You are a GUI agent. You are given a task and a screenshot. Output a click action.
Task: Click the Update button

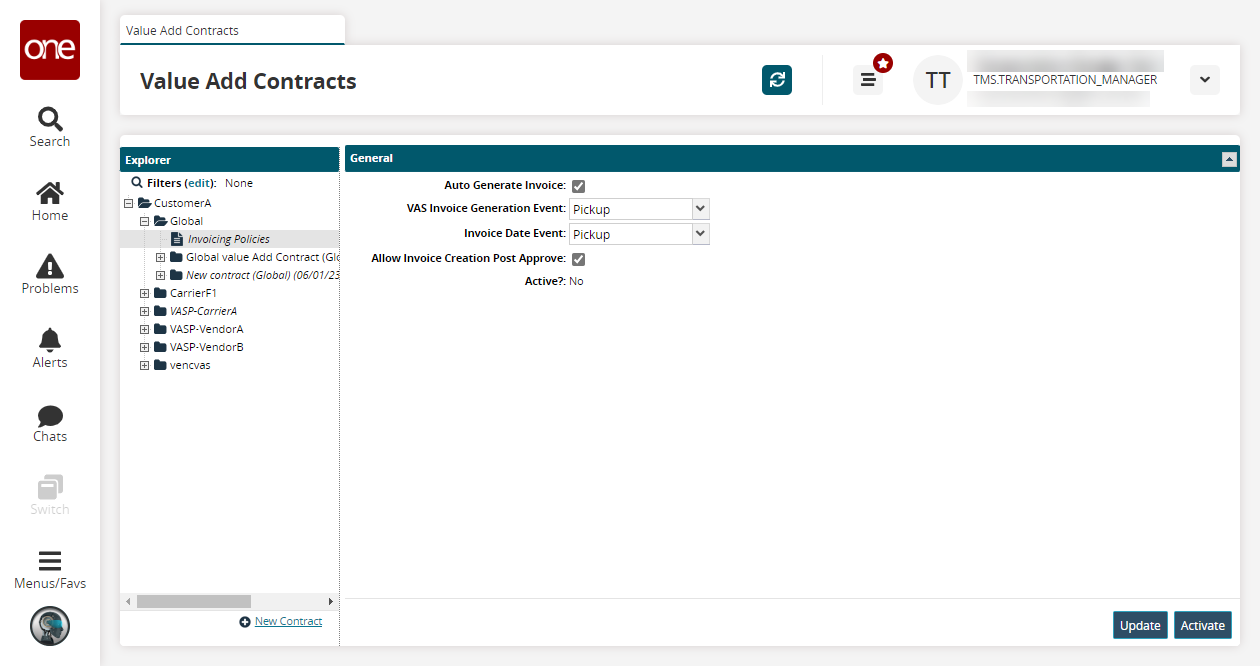[x=1140, y=625]
